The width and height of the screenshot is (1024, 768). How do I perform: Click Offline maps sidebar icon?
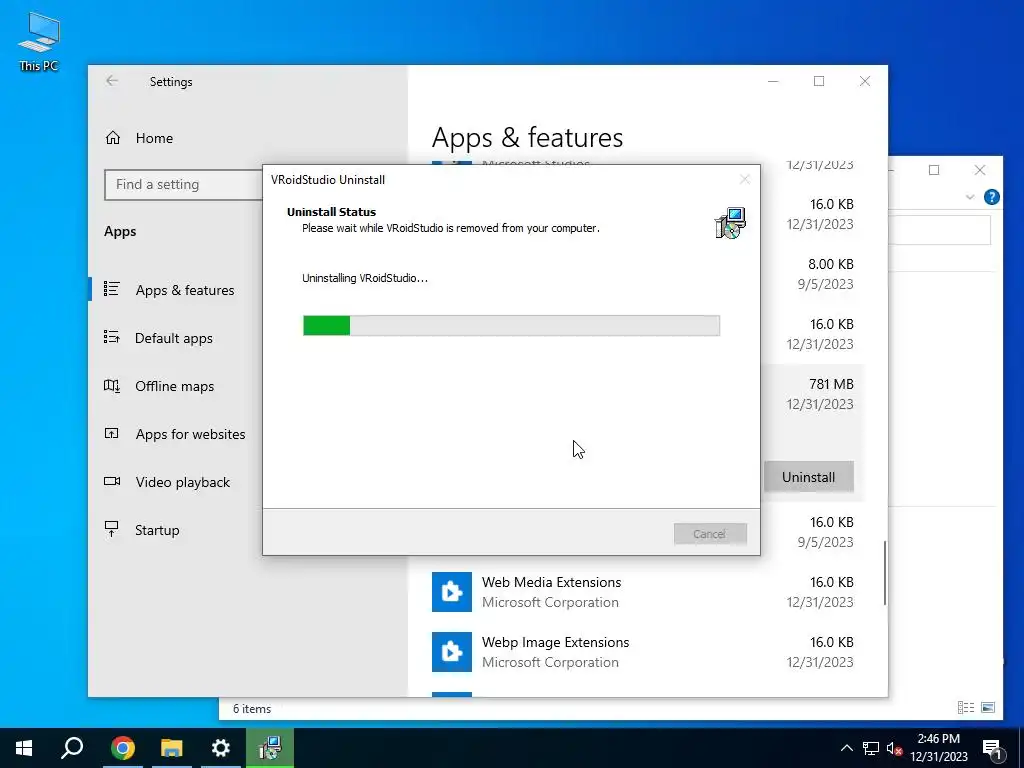tap(112, 385)
